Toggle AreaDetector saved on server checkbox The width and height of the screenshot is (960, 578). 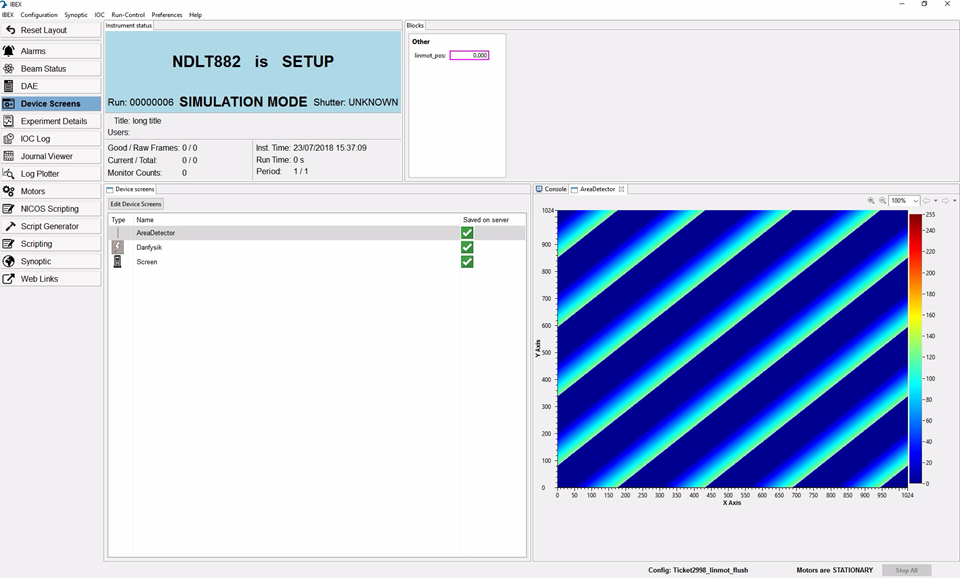[x=467, y=233]
